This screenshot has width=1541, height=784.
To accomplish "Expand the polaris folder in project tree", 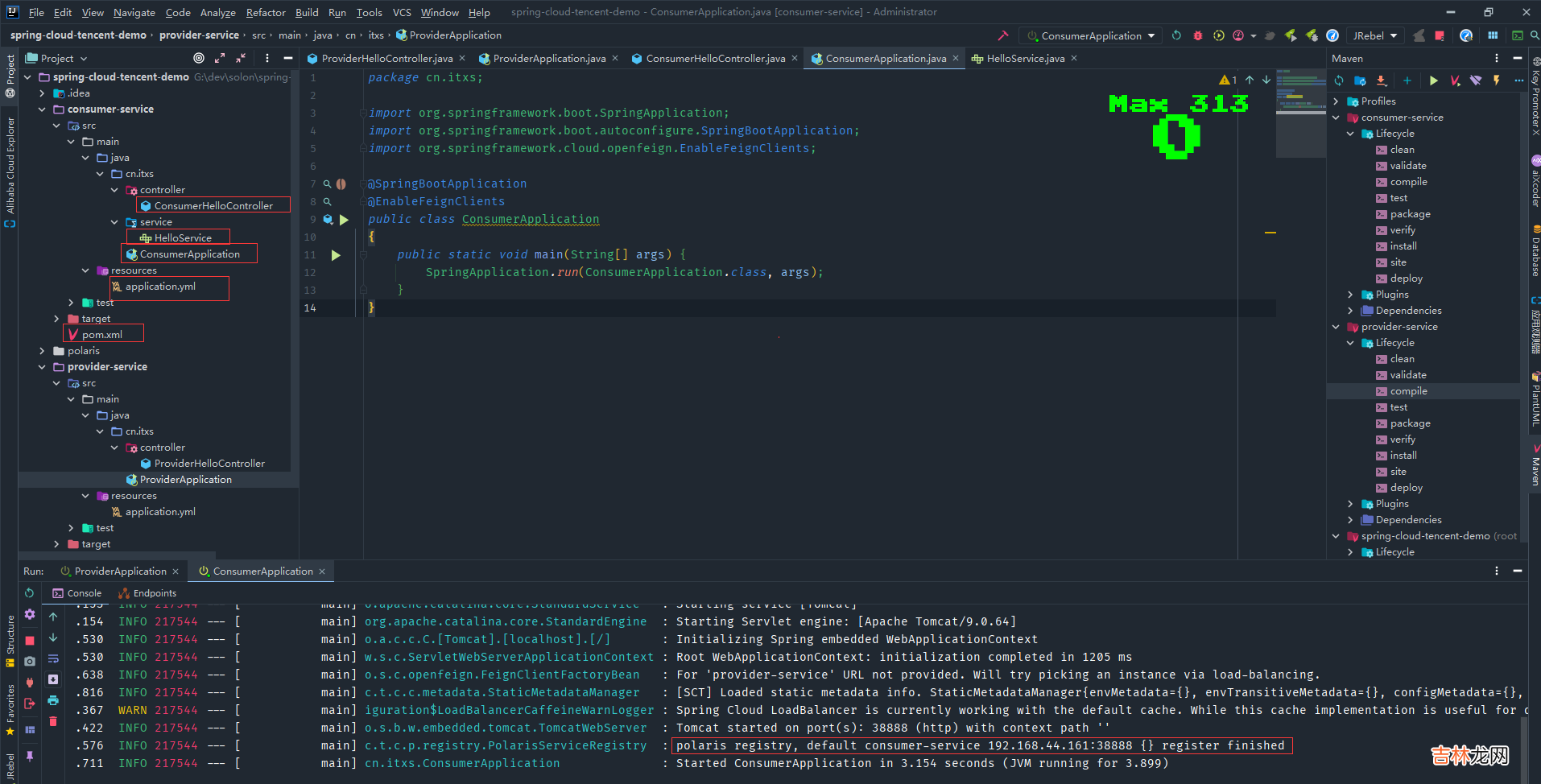I will [x=43, y=351].
